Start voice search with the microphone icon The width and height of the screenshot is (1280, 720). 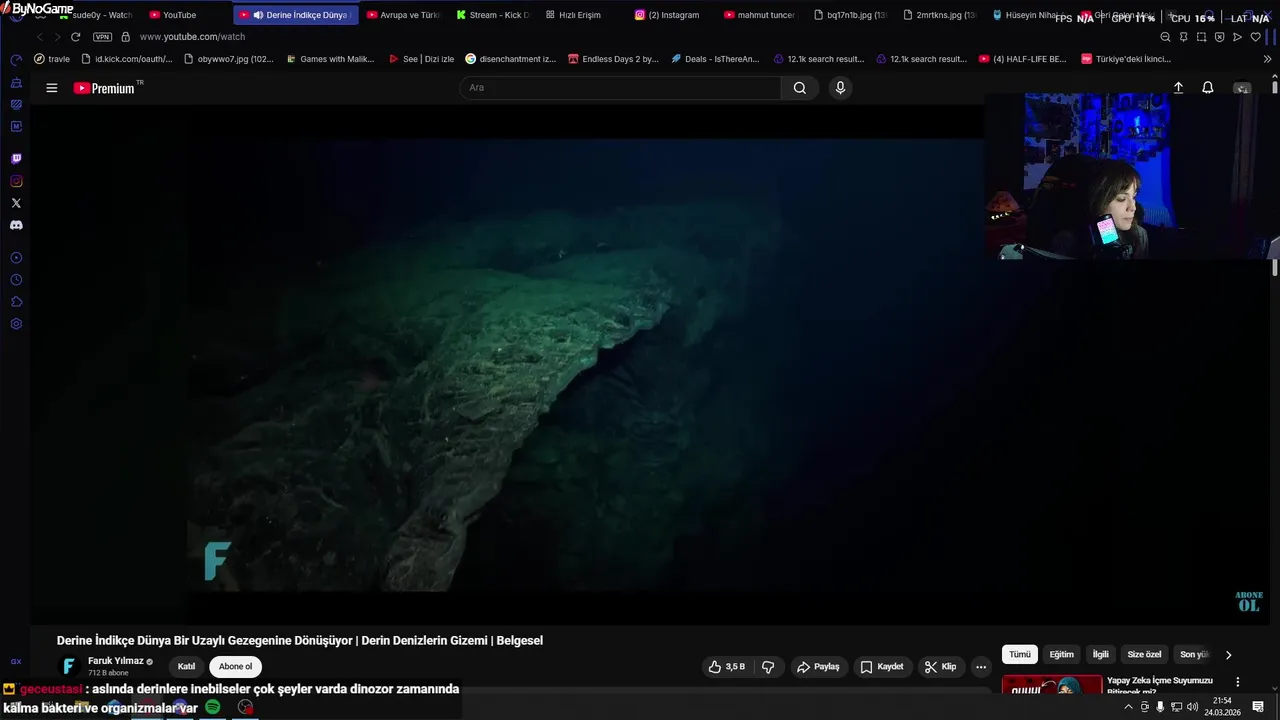[x=840, y=88]
